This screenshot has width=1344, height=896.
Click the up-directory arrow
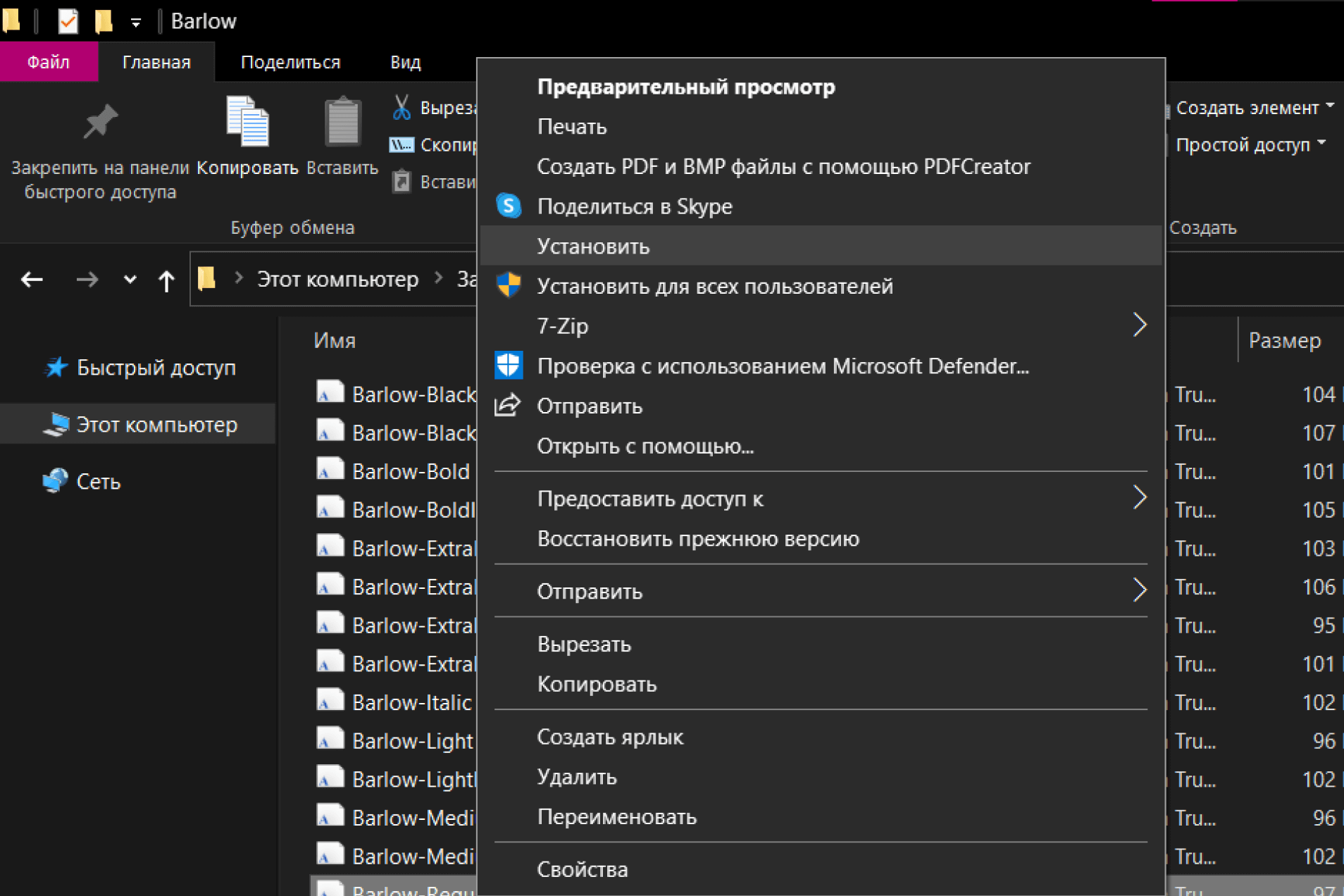pyautogui.click(x=166, y=280)
